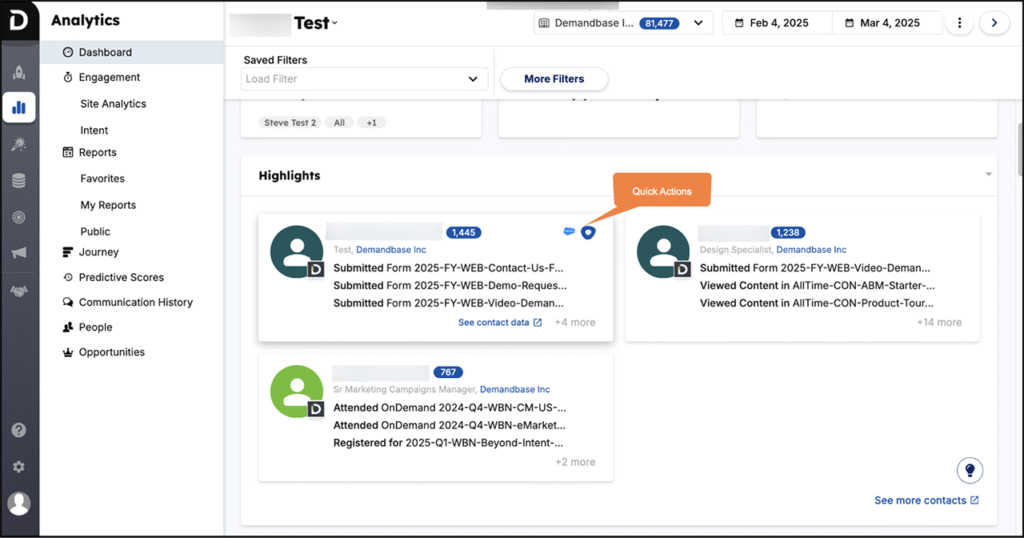The height and width of the screenshot is (538, 1024).
Task: Open the three-dot more options menu
Action: (x=959, y=23)
